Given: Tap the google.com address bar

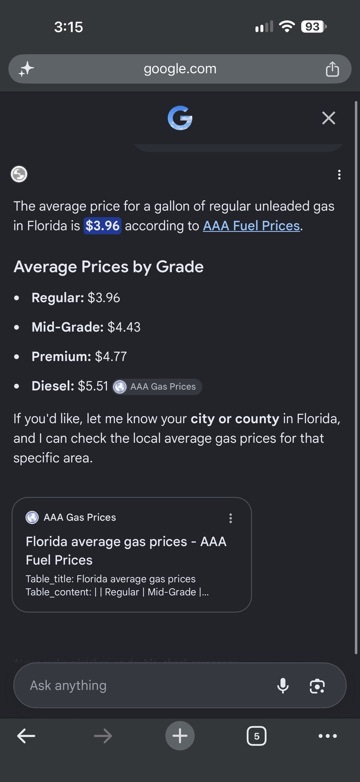Looking at the screenshot, I should point(180,69).
